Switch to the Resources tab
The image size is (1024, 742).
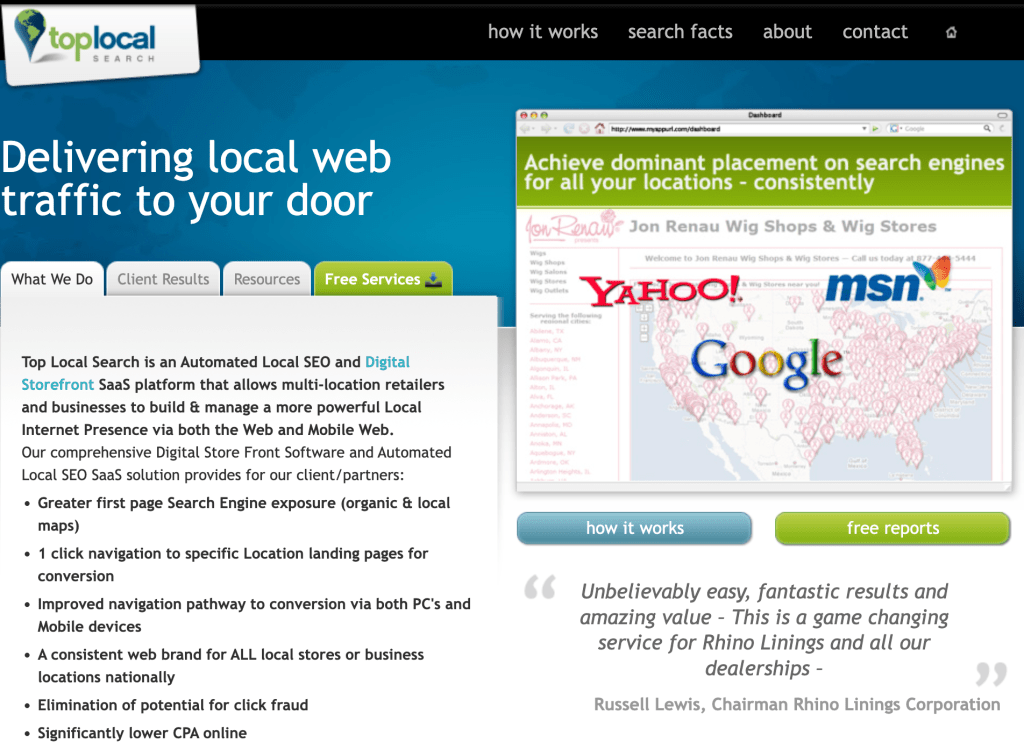tap(267, 280)
